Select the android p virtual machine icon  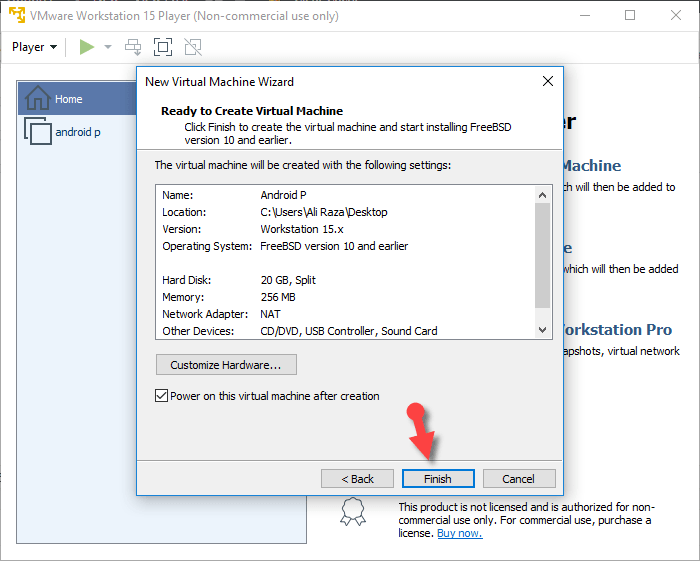[x=38, y=132]
